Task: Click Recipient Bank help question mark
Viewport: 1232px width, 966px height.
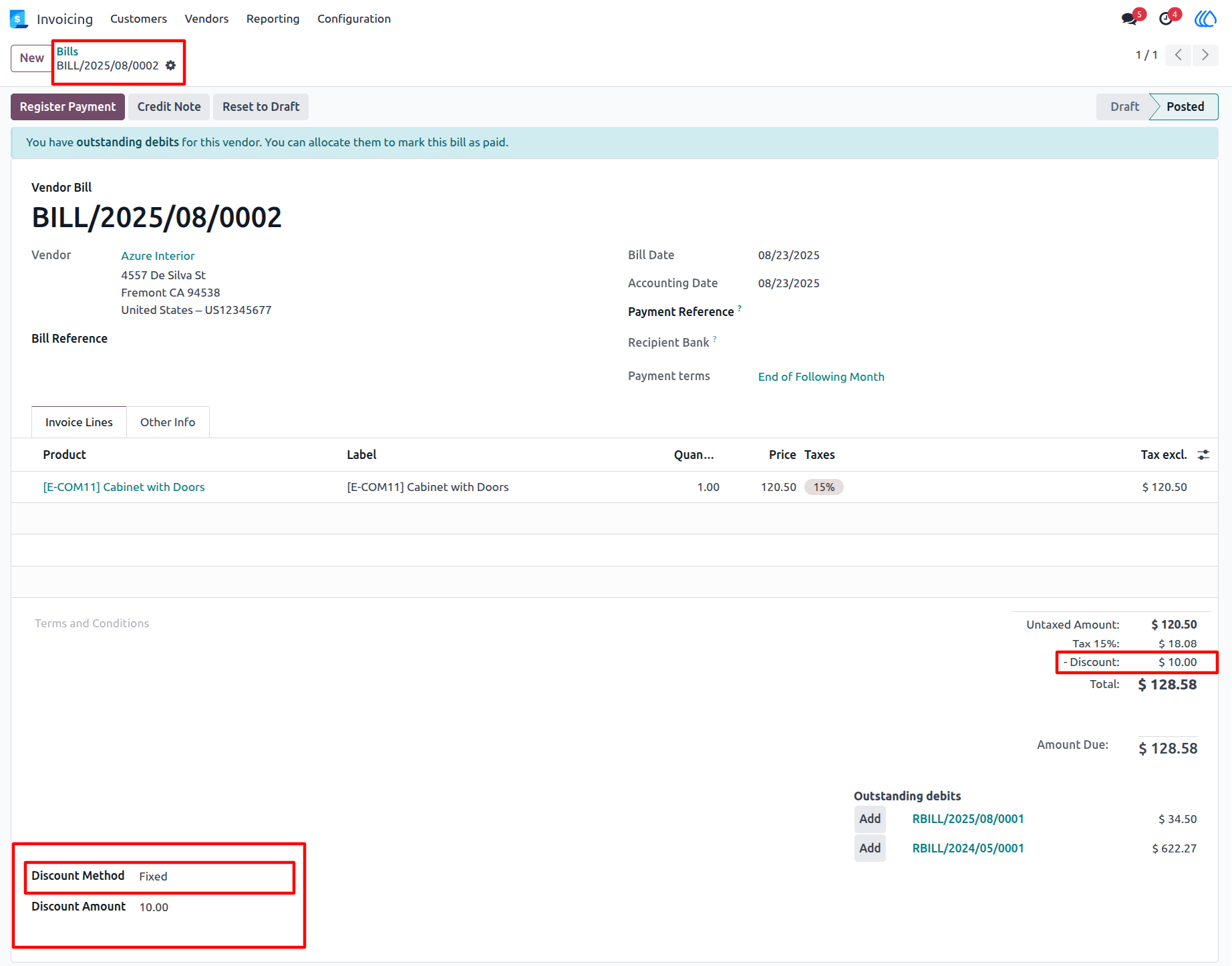Action: 715,339
